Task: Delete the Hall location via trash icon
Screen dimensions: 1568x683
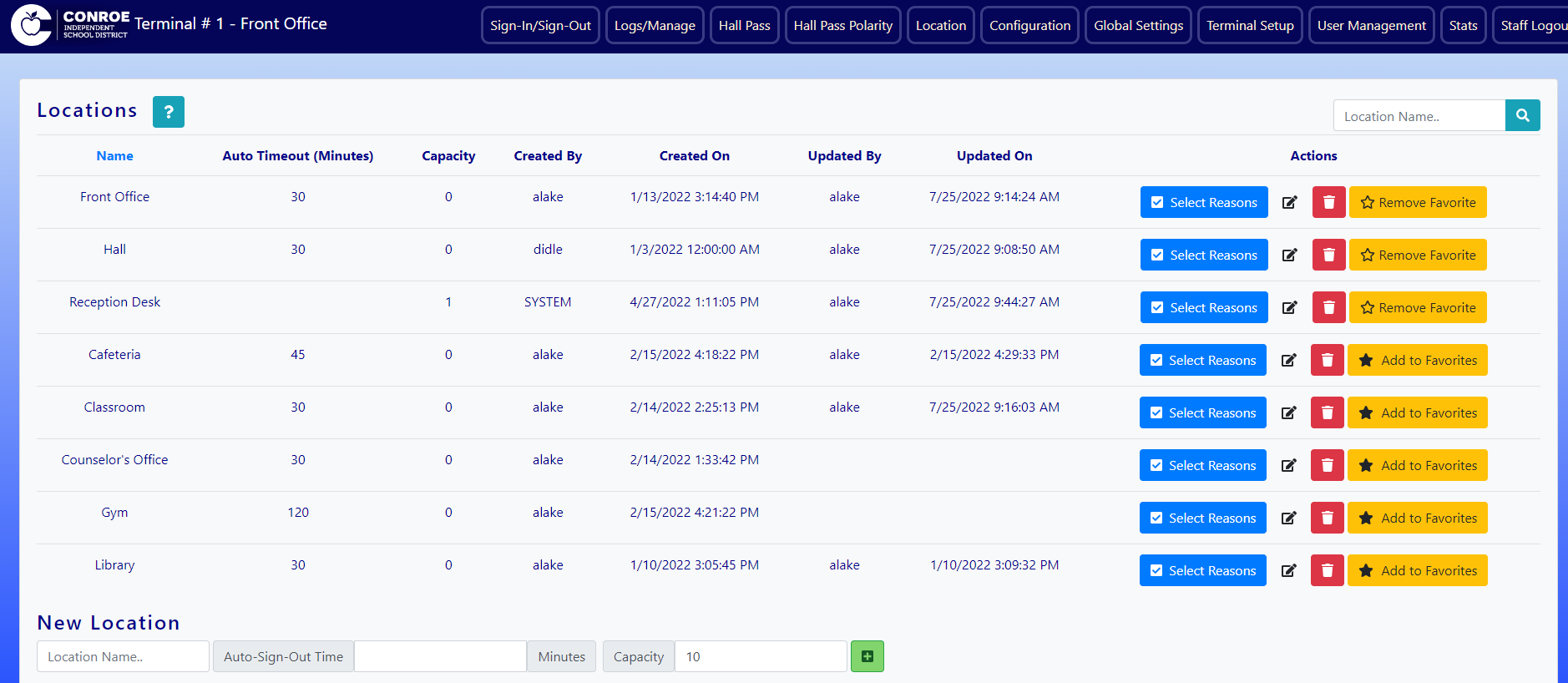Action: (1328, 255)
